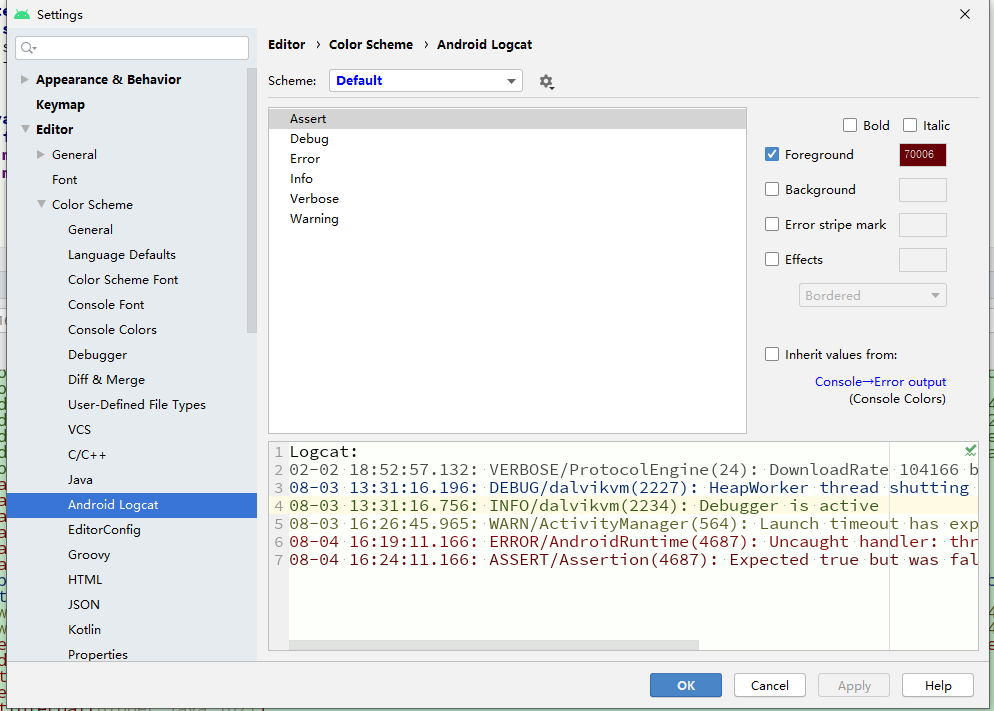Check Inherit values from
994x711 pixels.
772,353
